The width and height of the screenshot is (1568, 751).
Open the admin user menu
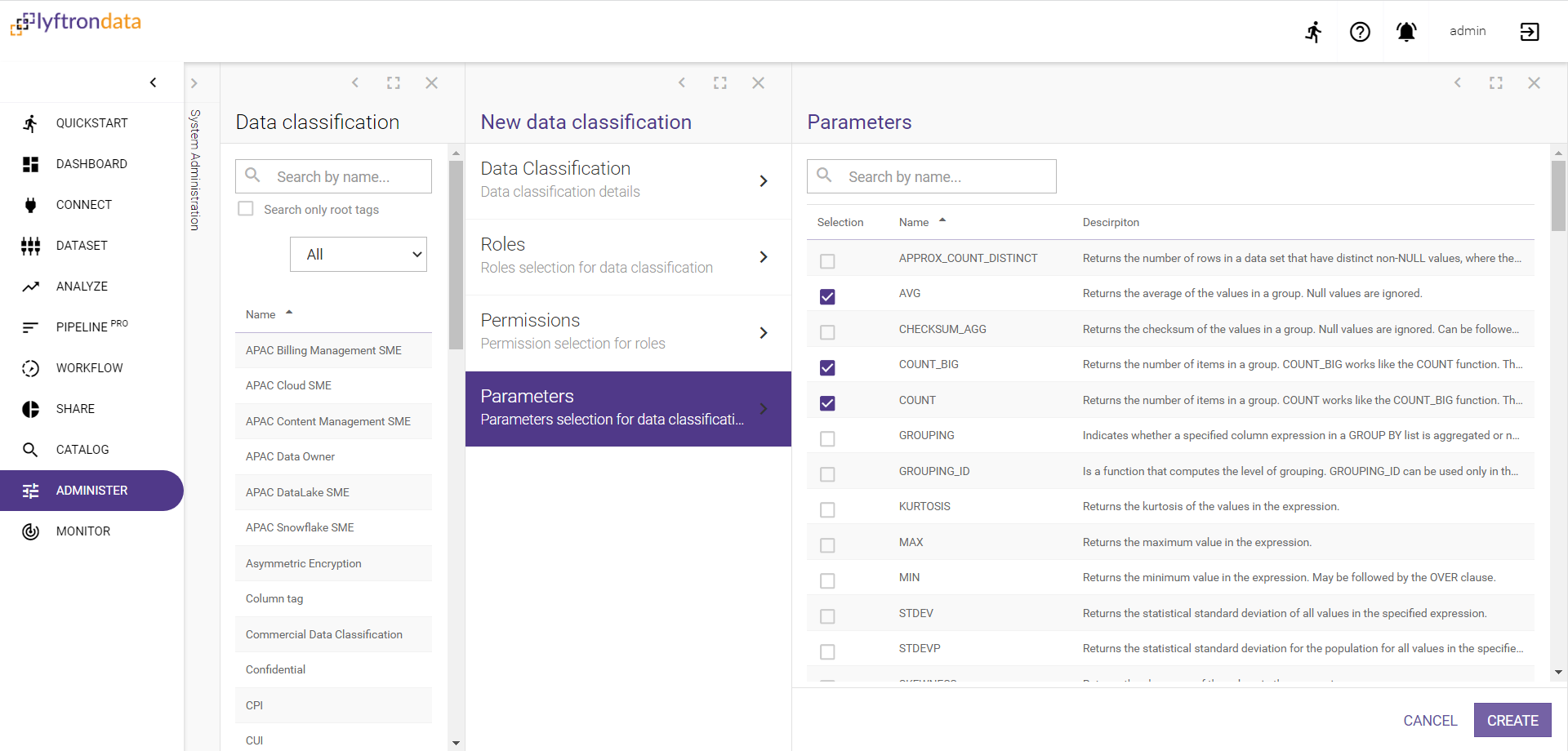(x=1468, y=31)
